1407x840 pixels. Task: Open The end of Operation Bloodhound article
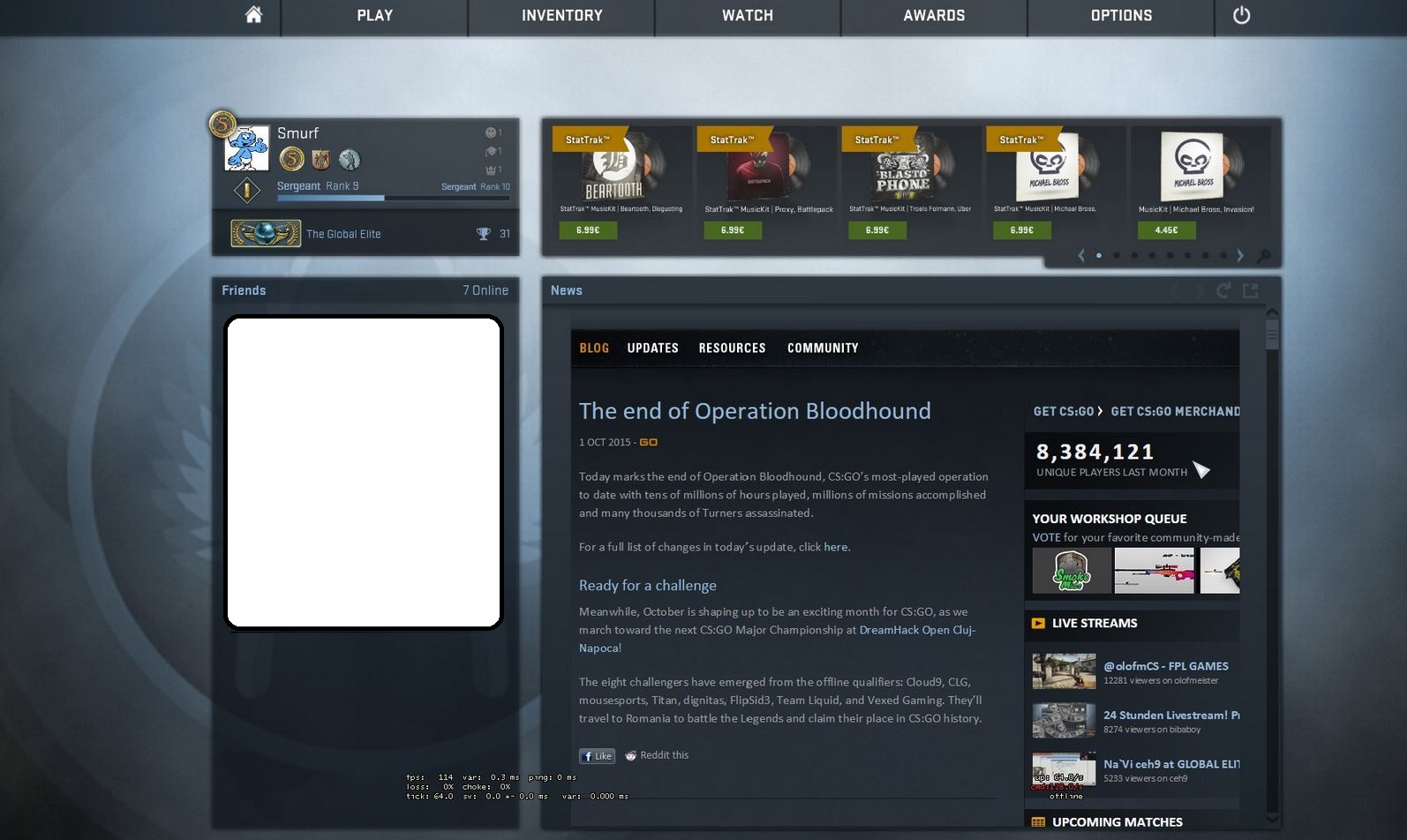[x=755, y=411]
